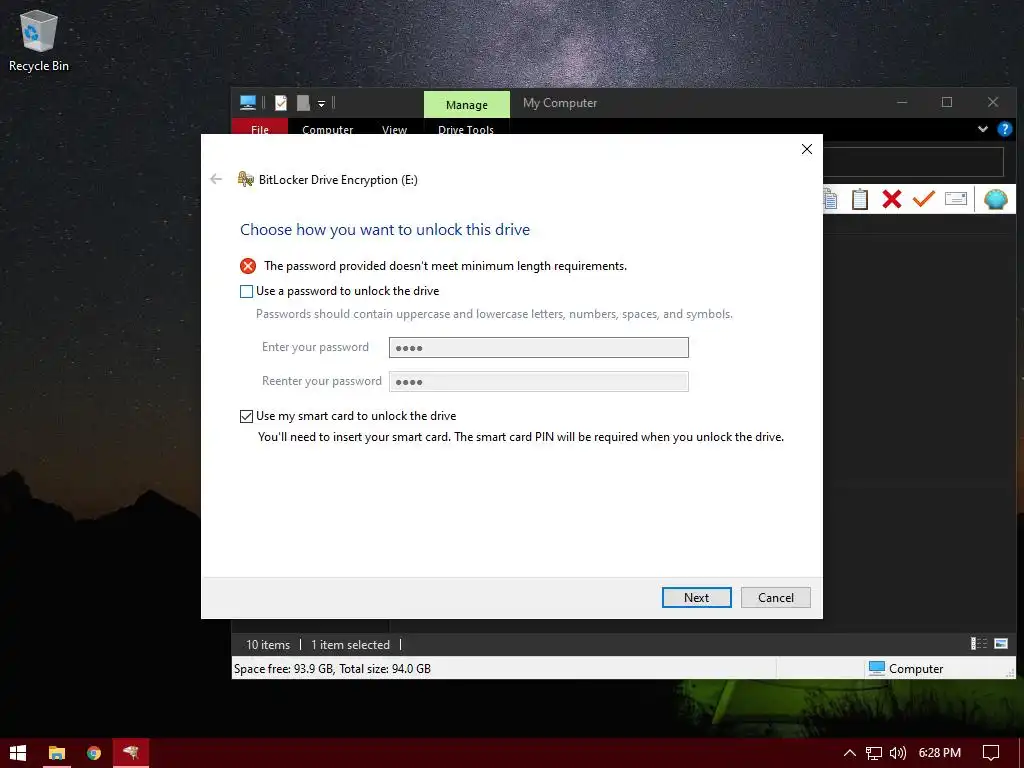Open the network tray icon
Screen dimensions: 1024x768
click(873, 753)
